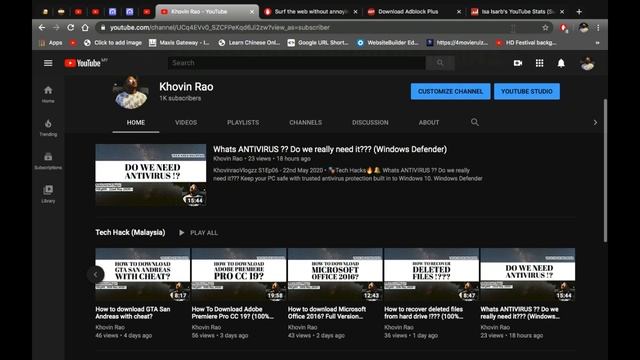640x360 pixels.
Task: Click the browser back arrow
Action: [42, 27]
